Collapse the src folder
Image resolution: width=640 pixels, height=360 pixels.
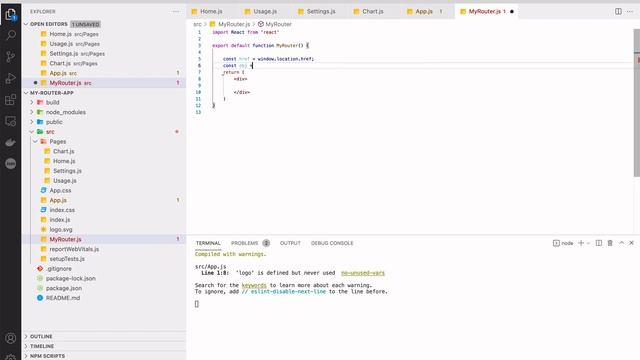click(32, 132)
